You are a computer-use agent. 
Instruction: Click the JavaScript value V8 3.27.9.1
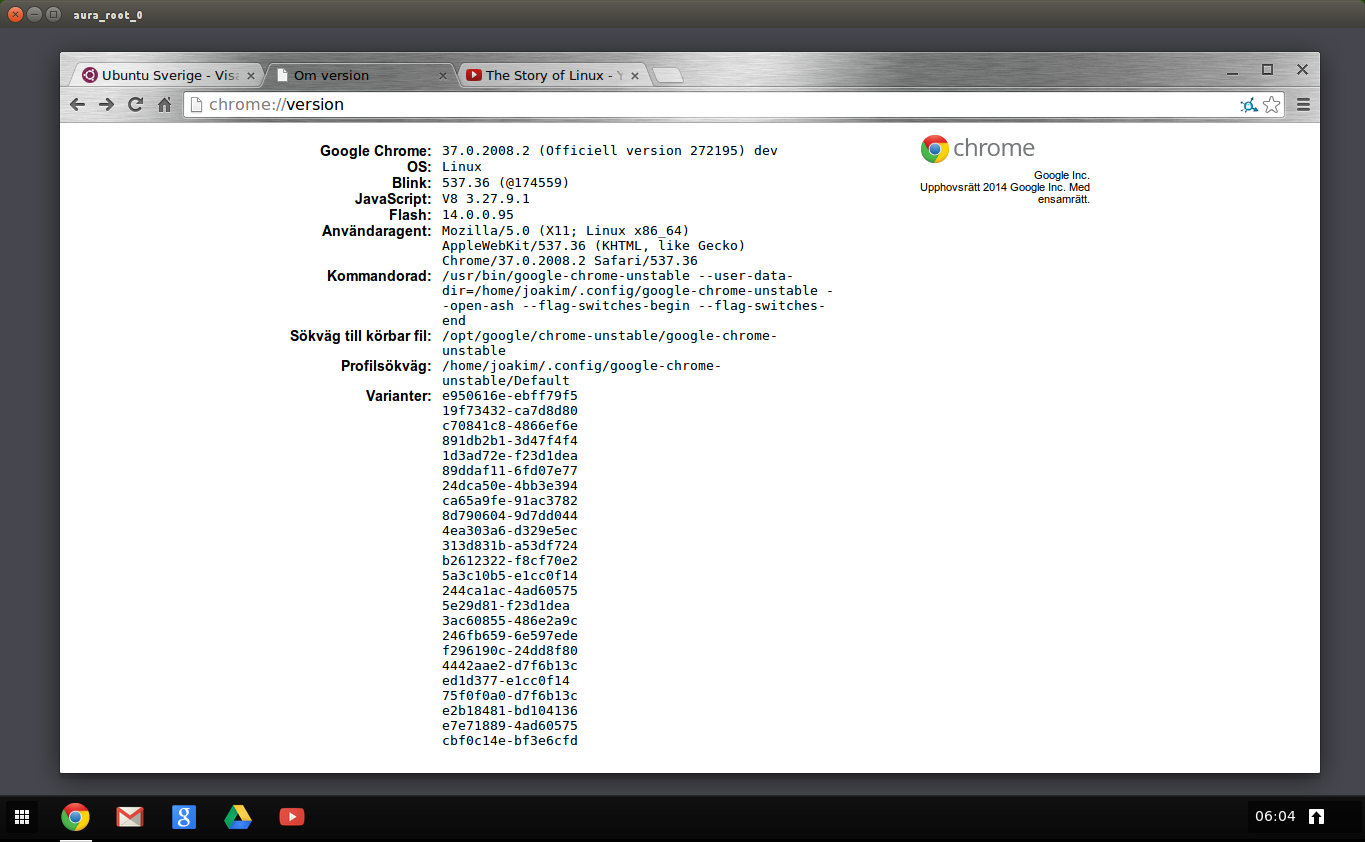coord(486,199)
